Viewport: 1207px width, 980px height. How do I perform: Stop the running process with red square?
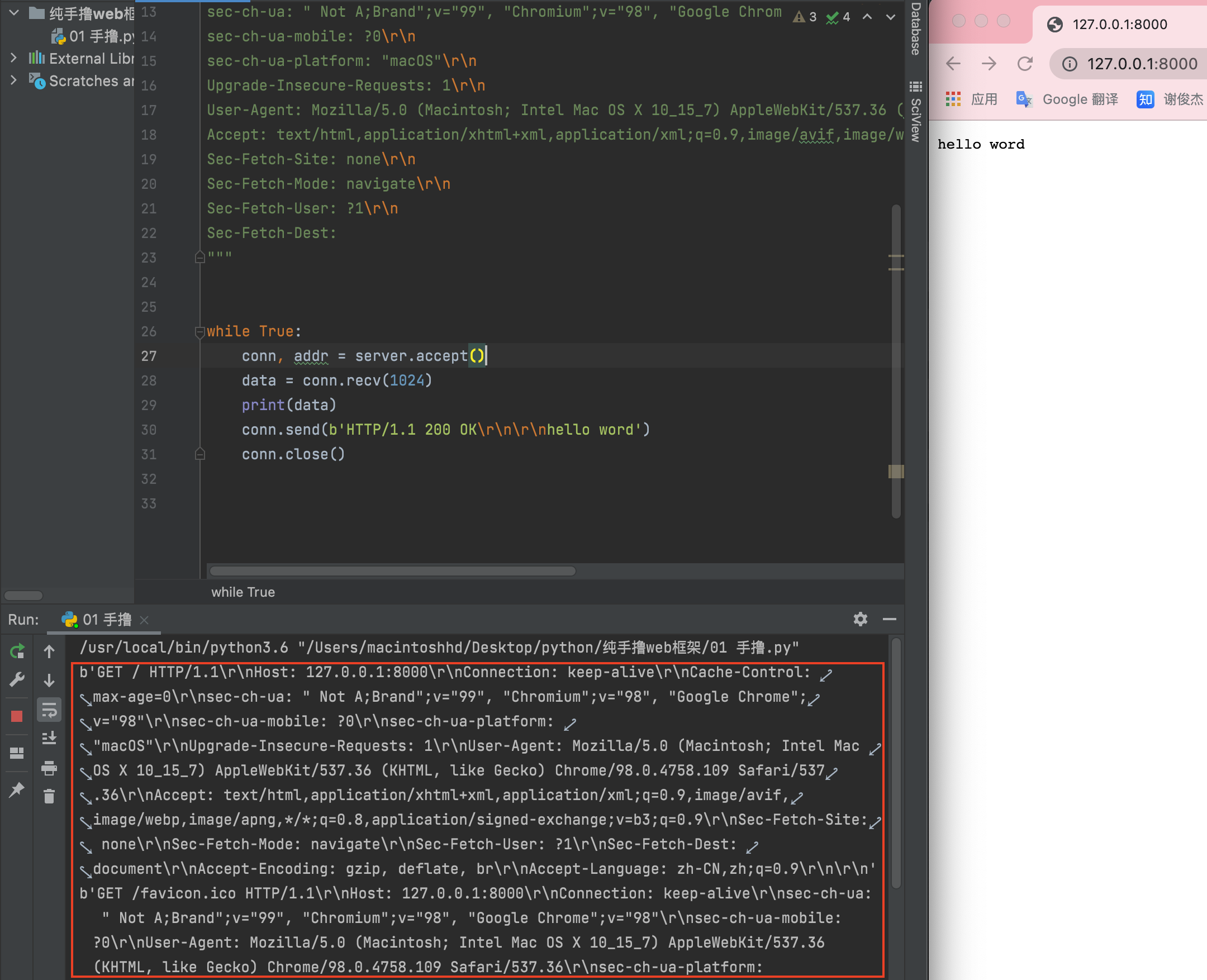click(x=17, y=716)
